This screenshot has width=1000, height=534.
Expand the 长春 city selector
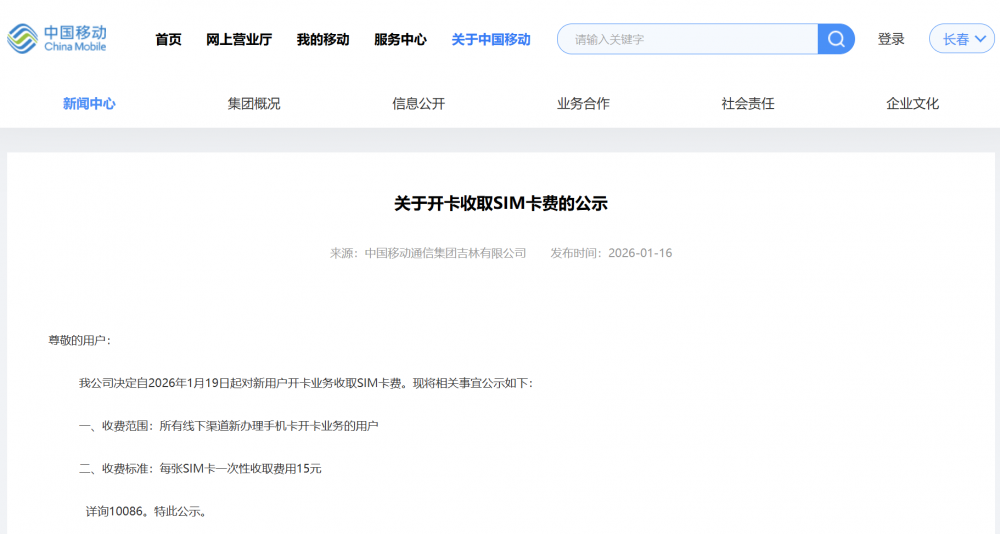click(x=961, y=39)
